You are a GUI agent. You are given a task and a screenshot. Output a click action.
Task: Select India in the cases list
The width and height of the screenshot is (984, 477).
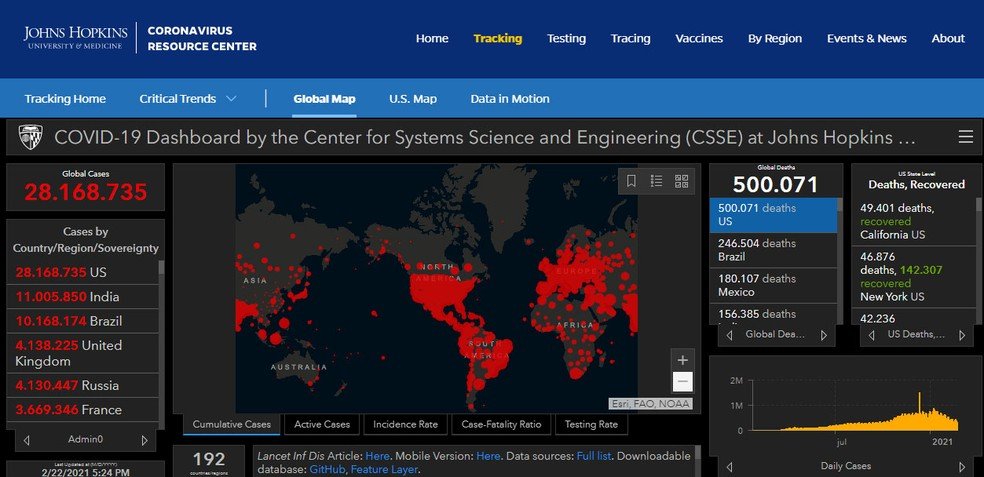(82, 297)
